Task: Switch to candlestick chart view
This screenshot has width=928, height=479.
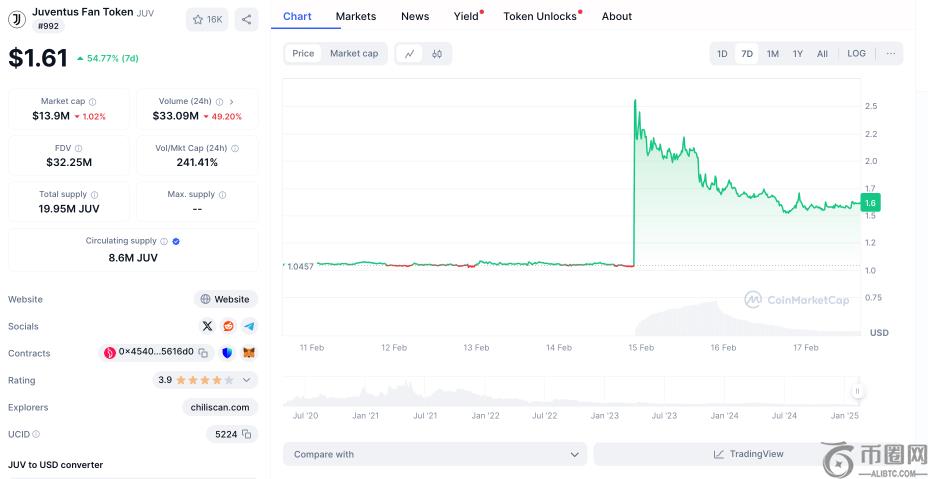Action: tap(437, 54)
